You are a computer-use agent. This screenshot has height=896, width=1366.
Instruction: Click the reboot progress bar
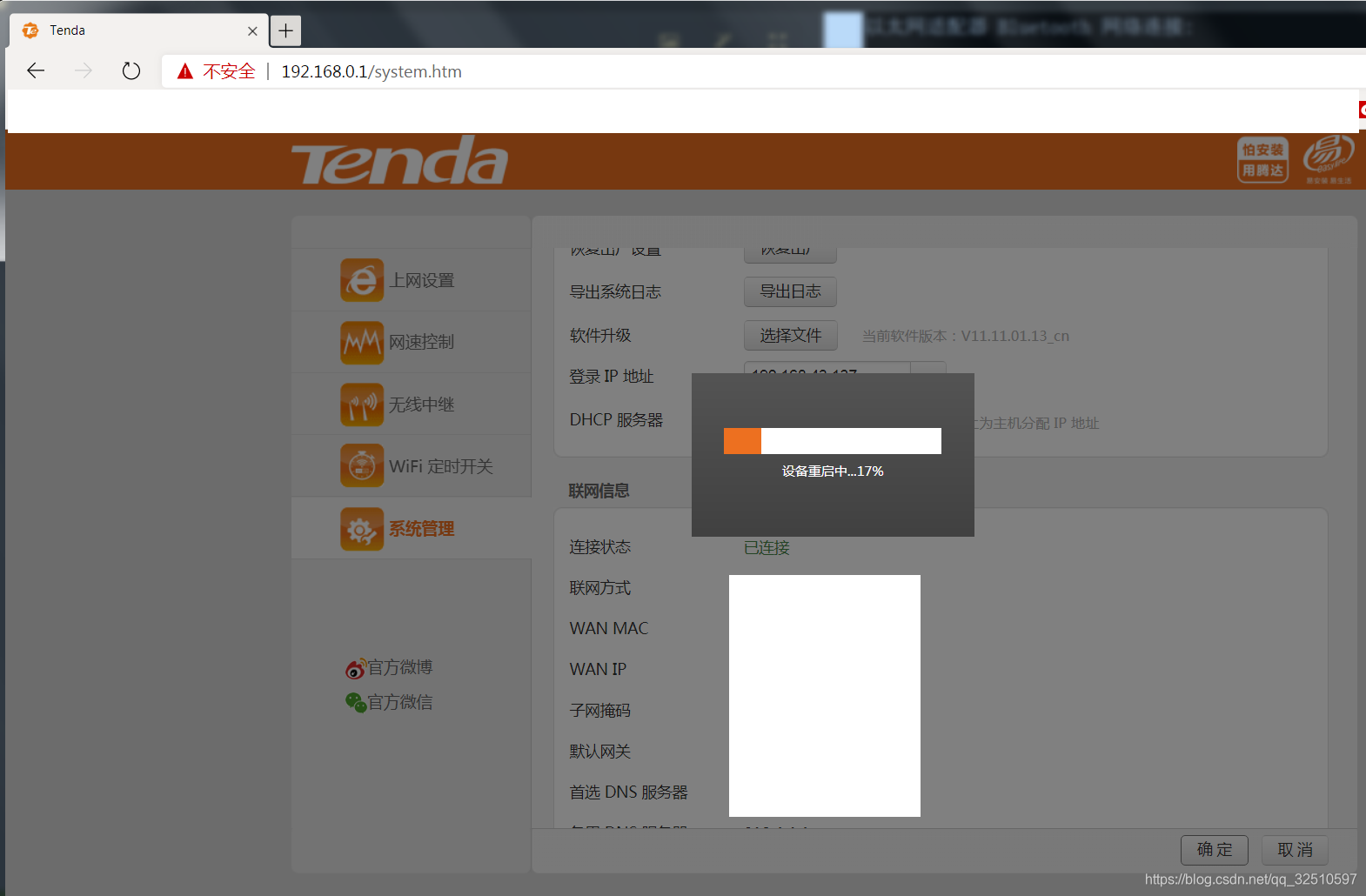(833, 441)
